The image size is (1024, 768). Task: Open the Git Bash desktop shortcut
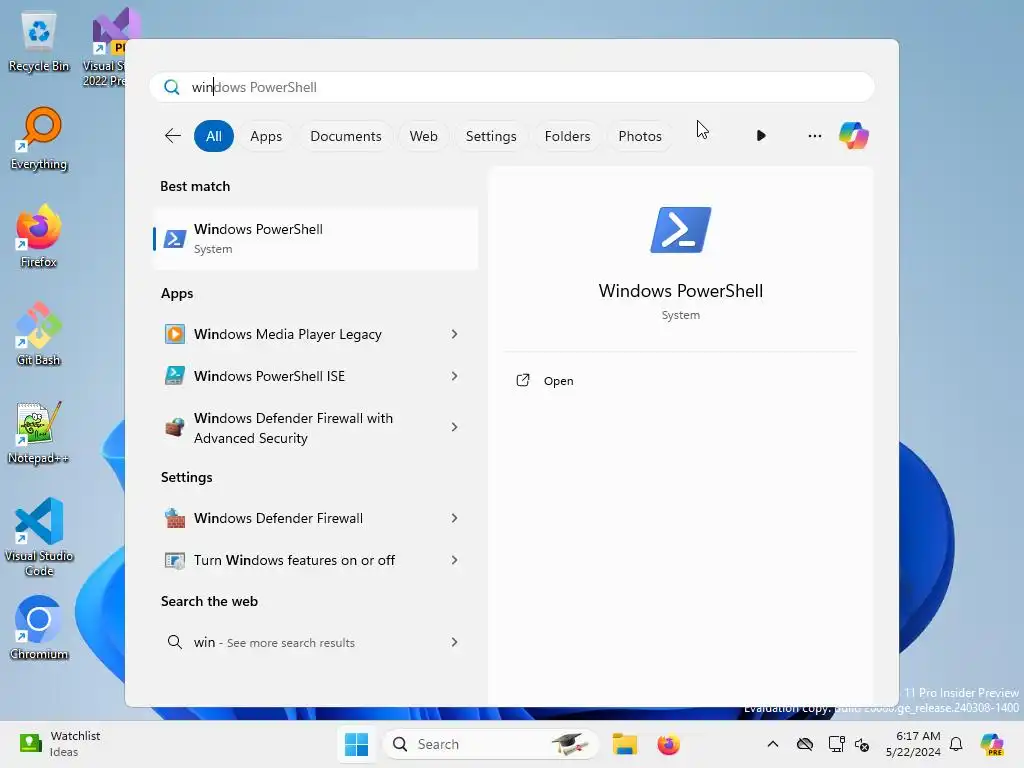(39, 334)
